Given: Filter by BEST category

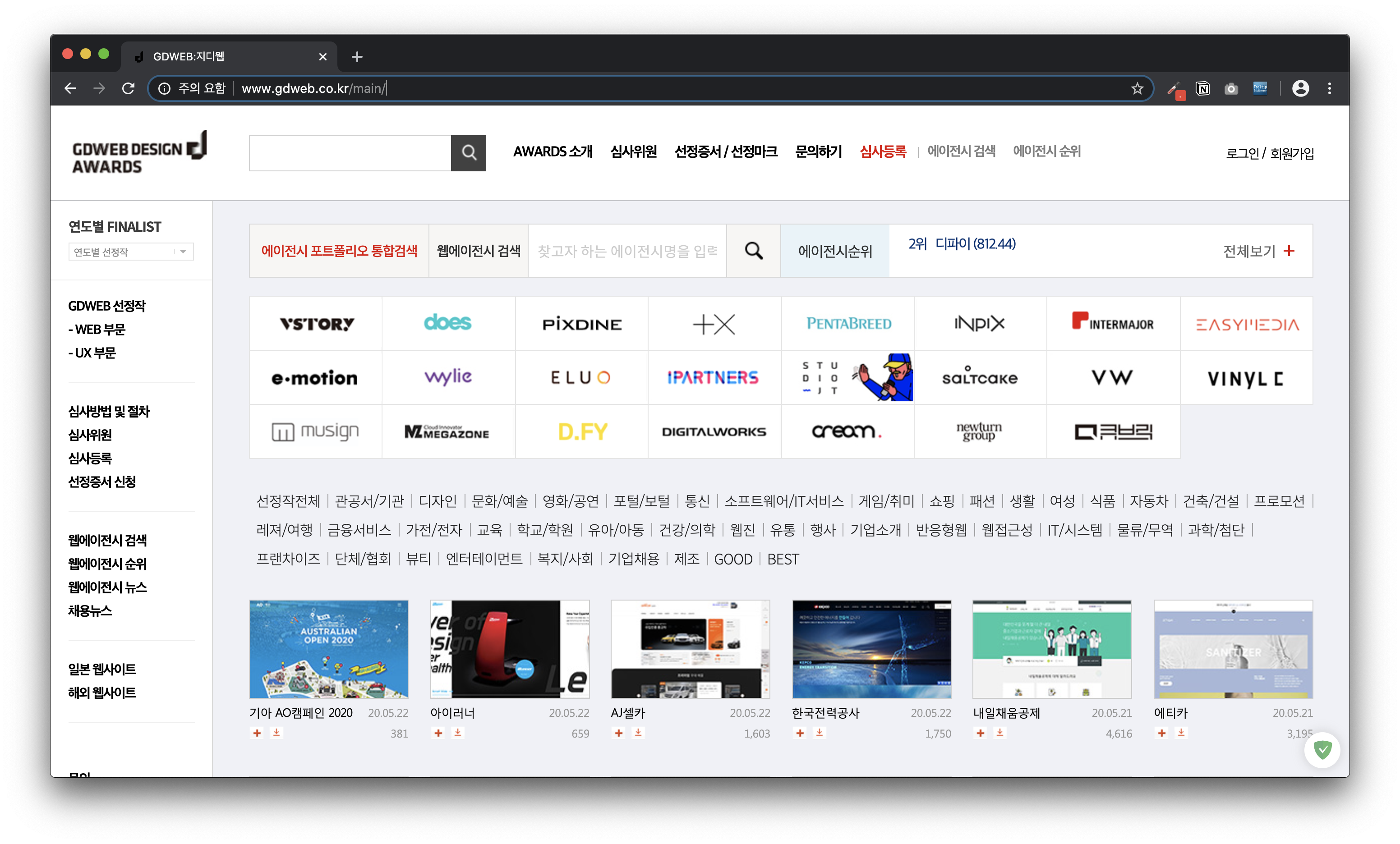Looking at the screenshot, I should pyautogui.click(x=783, y=560).
